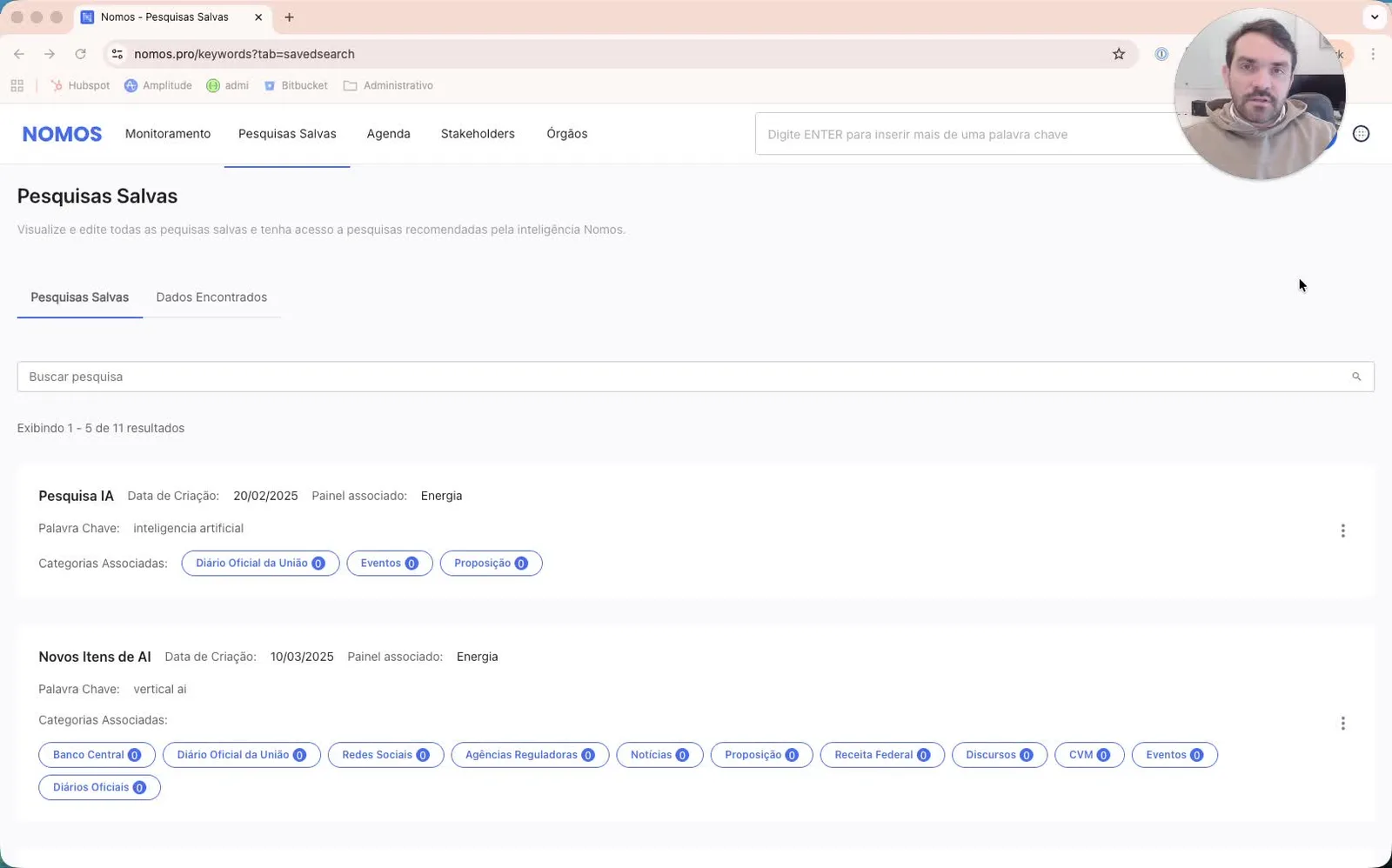This screenshot has width=1392, height=868.
Task: Open Amplitude bookmark
Action: (158, 85)
